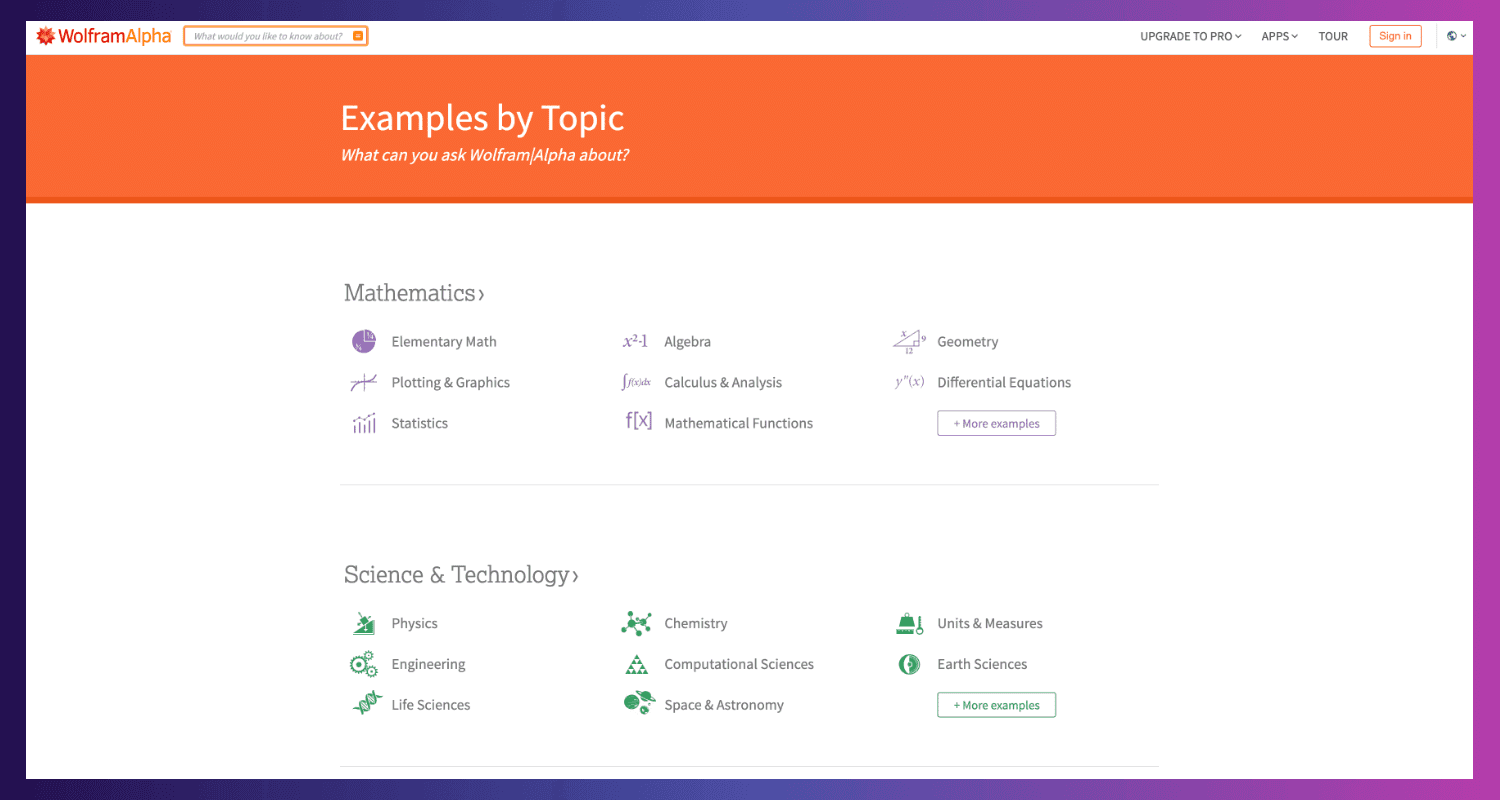Click the Wolfram|Alpha search input field

268,36
